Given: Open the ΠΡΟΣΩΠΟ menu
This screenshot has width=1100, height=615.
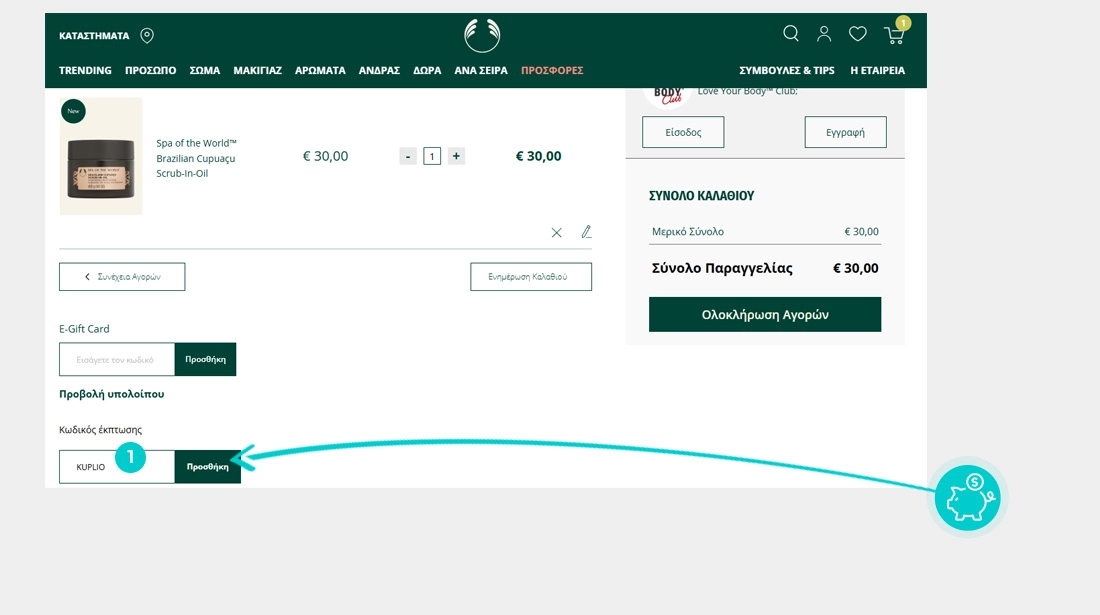Looking at the screenshot, I should tap(150, 71).
